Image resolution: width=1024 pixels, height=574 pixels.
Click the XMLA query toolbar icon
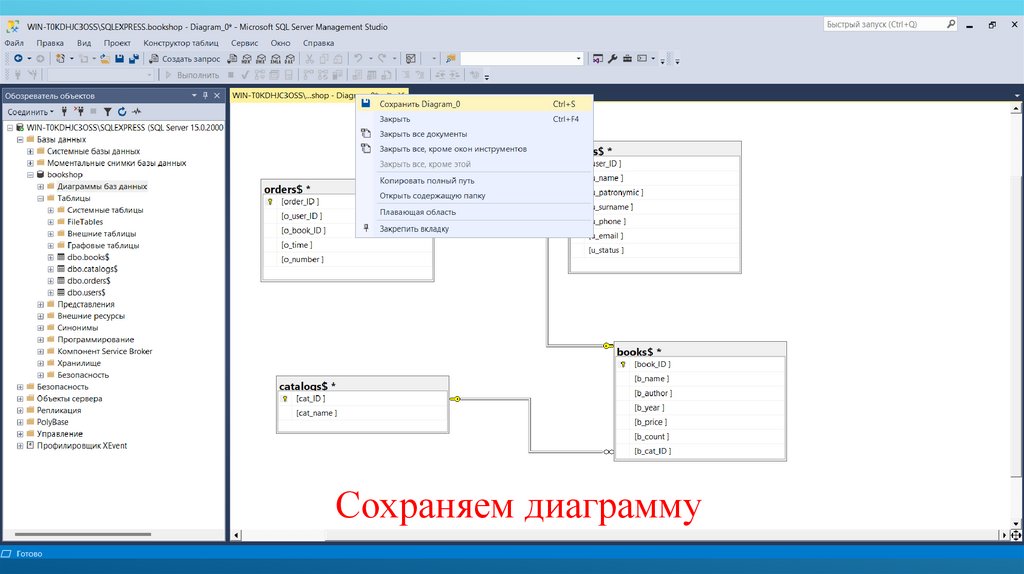click(276, 59)
